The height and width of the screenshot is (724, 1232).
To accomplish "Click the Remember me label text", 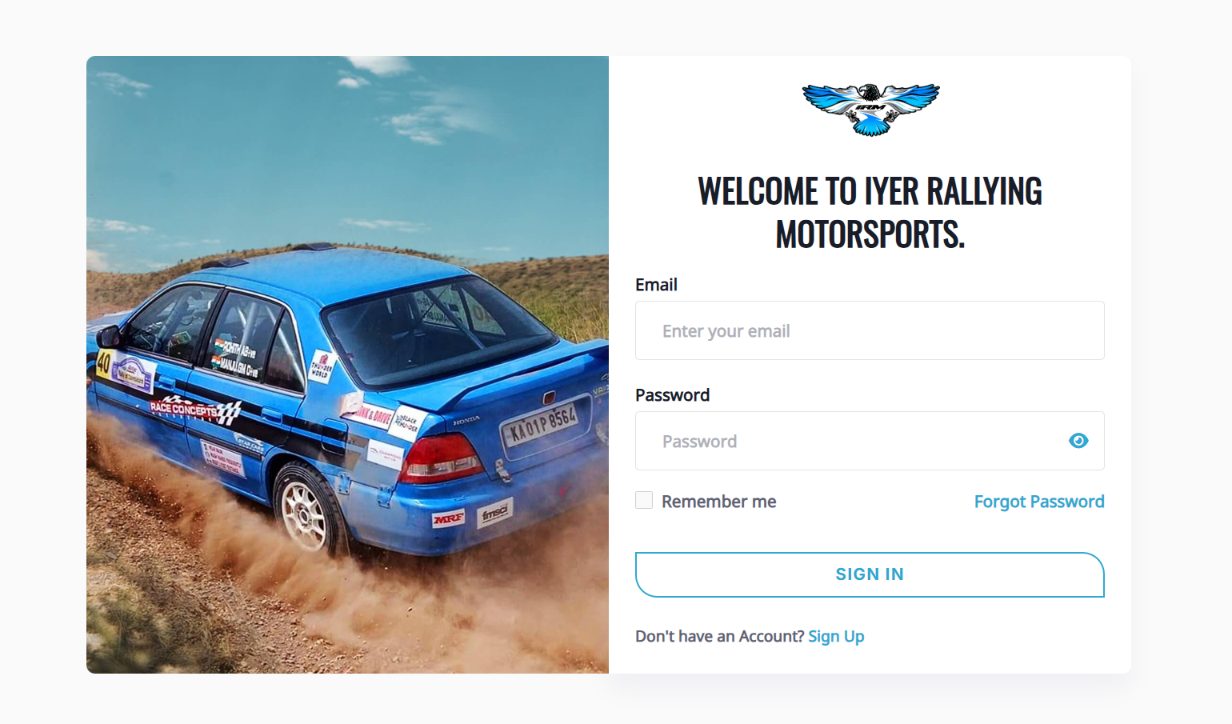I will [x=719, y=502].
